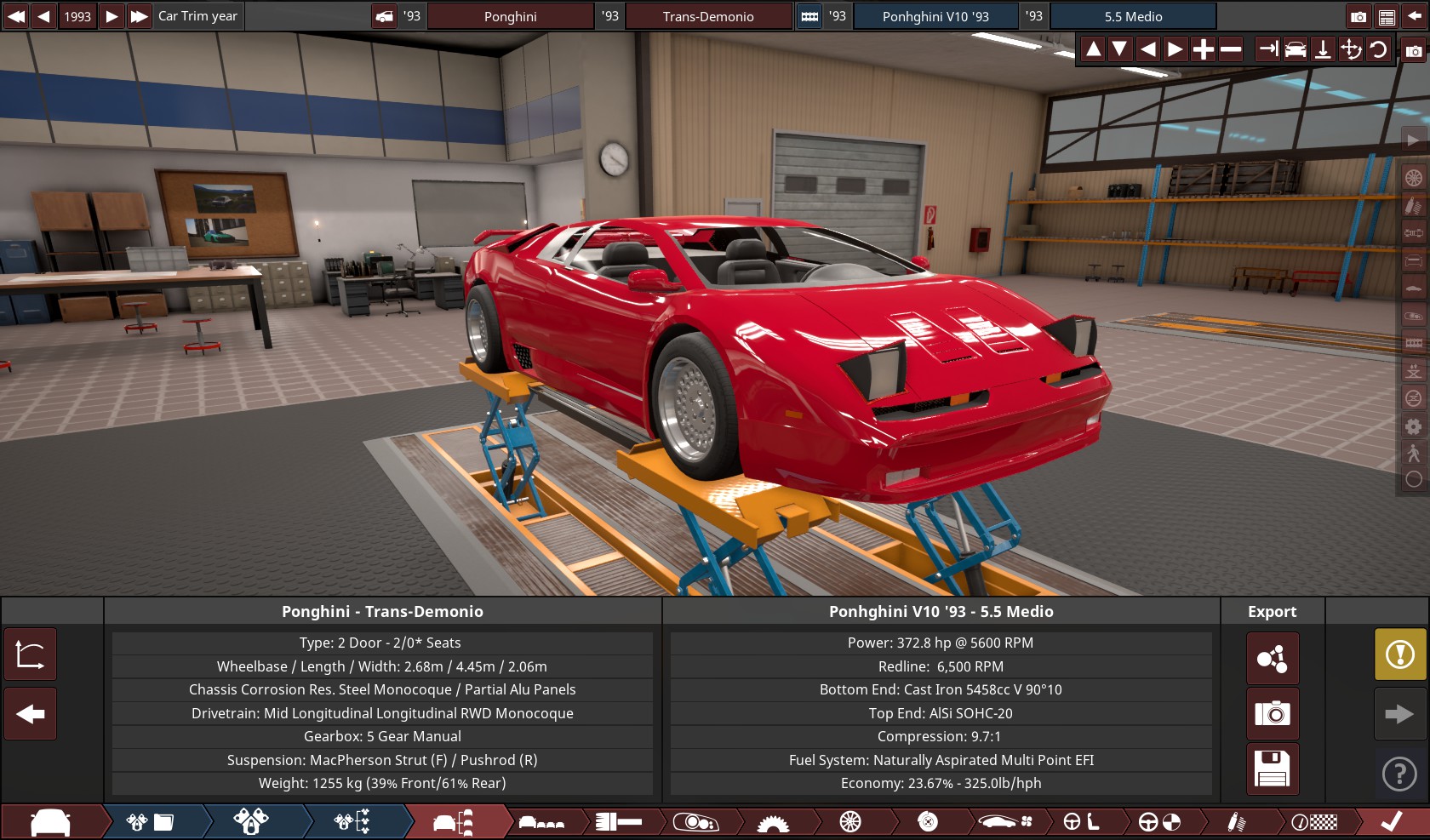
Task: Expand side panel with play arrow
Action: [x=1414, y=140]
